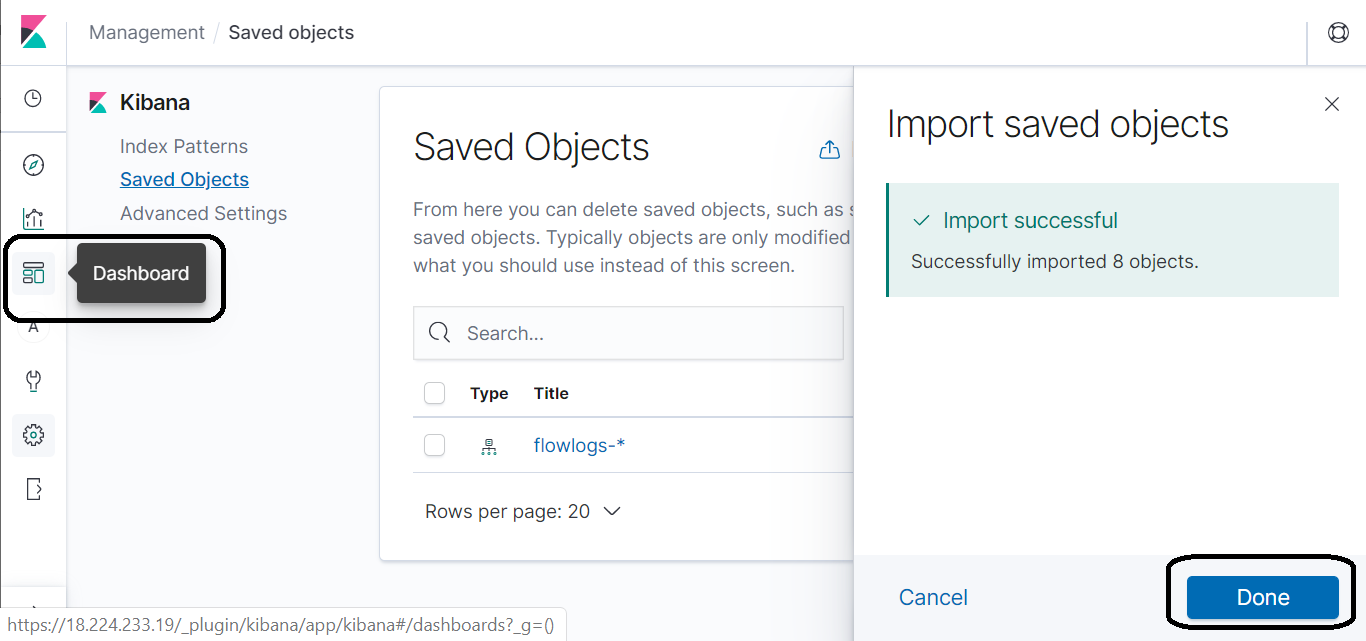Image resolution: width=1366 pixels, height=641 pixels.
Task: Open the Index Patterns section
Action: click(184, 146)
